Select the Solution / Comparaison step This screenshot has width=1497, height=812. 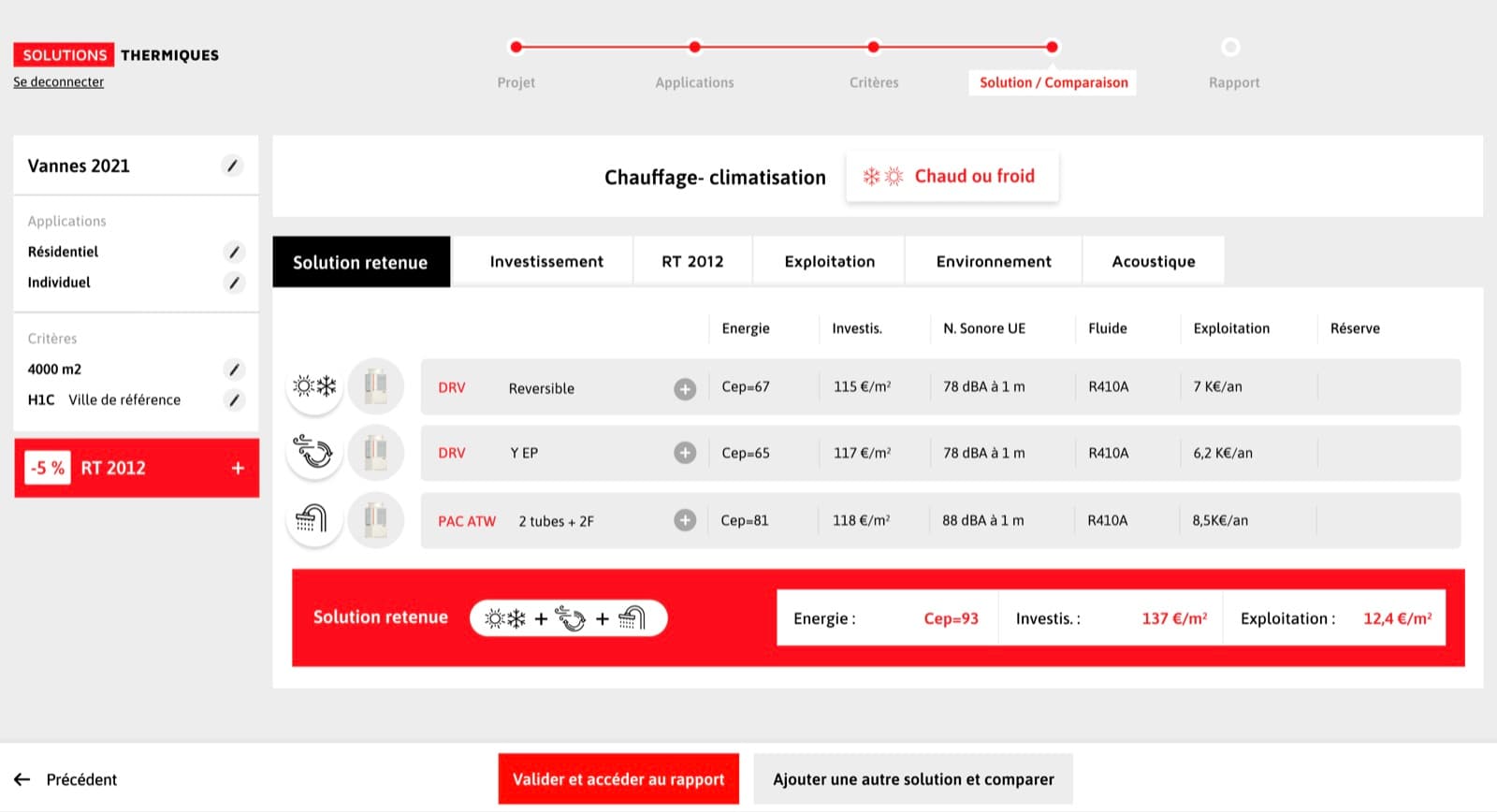pos(1053,82)
